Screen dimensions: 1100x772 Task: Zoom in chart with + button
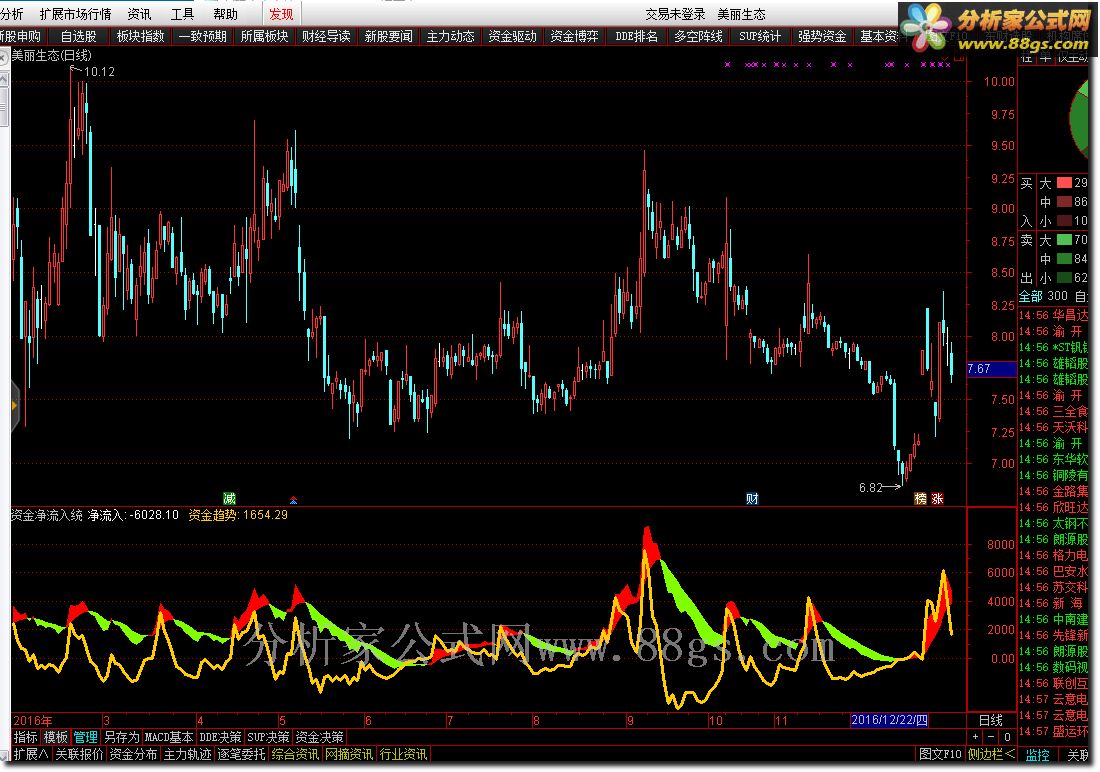pos(976,737)
